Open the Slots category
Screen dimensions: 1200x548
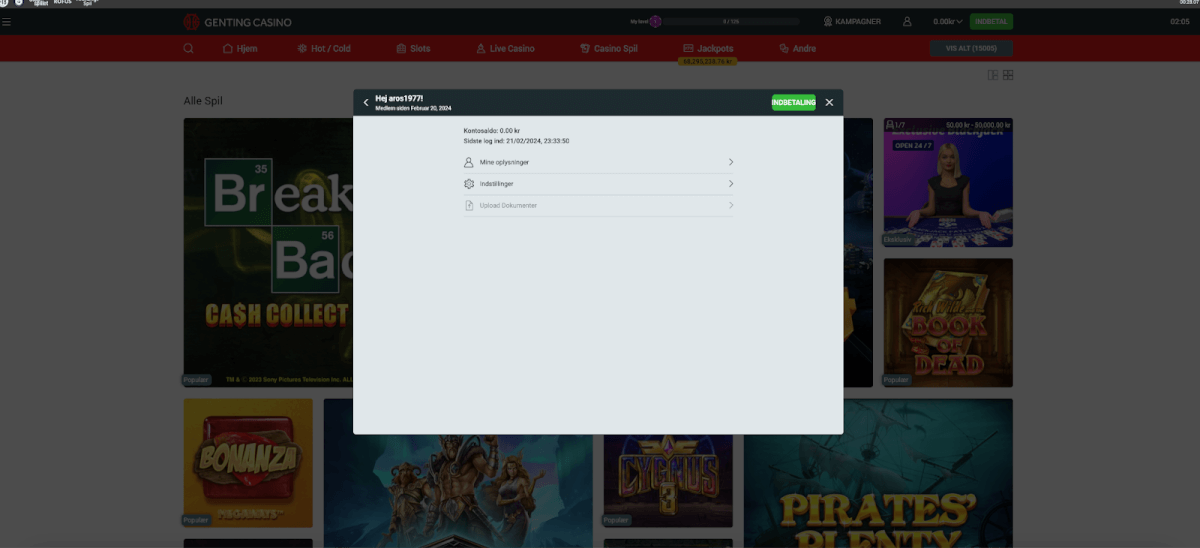pos(413,48)
